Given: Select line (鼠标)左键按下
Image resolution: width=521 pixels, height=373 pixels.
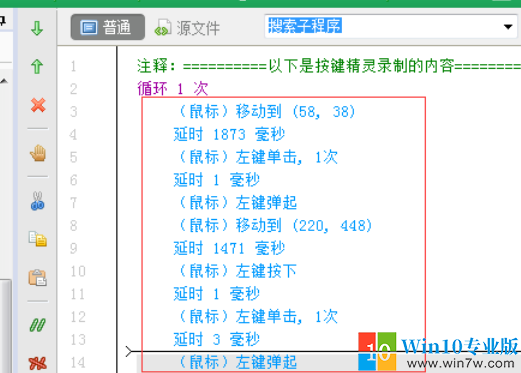Looking at the screenshot, I should click(x=238, y=271).
